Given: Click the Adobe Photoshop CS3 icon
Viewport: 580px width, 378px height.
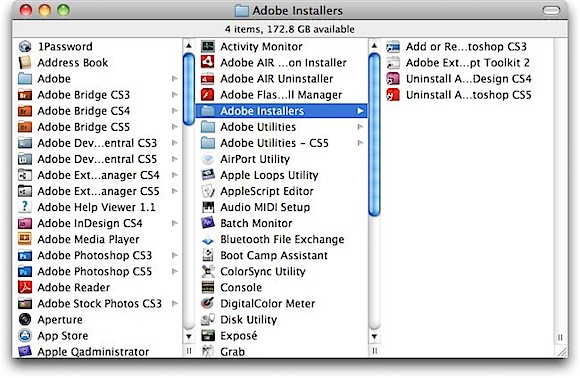Looking at the screenshot, I should [25, 255].
